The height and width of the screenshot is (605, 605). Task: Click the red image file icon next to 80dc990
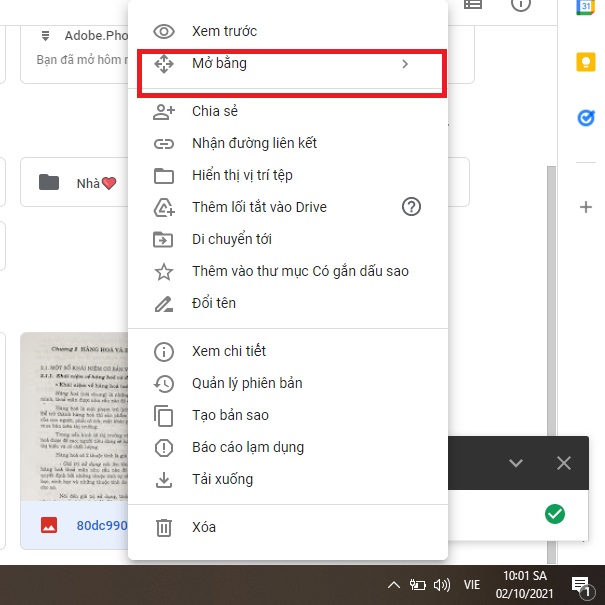tap(49, 525)
